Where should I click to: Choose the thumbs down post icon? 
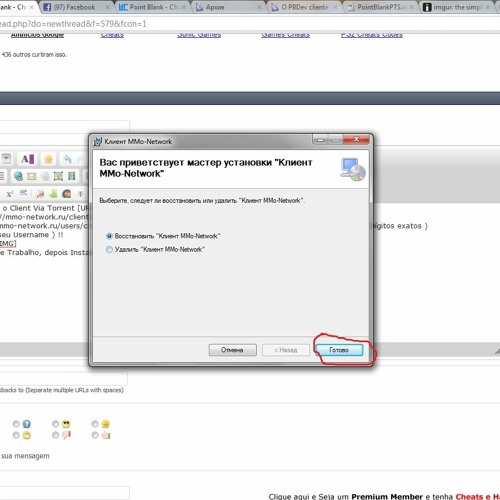[x=66, y=435]
